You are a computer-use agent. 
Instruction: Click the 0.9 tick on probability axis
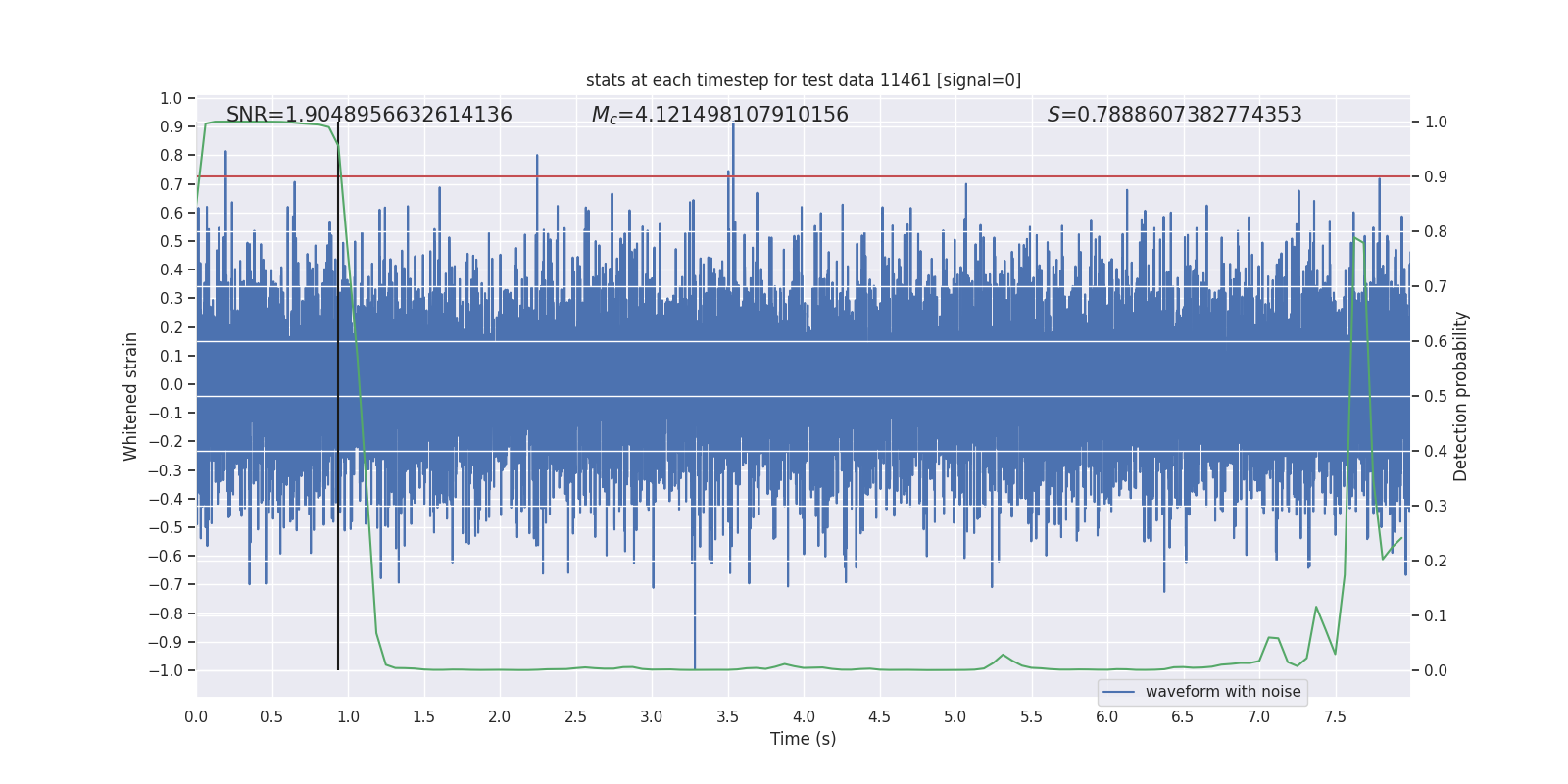coord(1436,177)
